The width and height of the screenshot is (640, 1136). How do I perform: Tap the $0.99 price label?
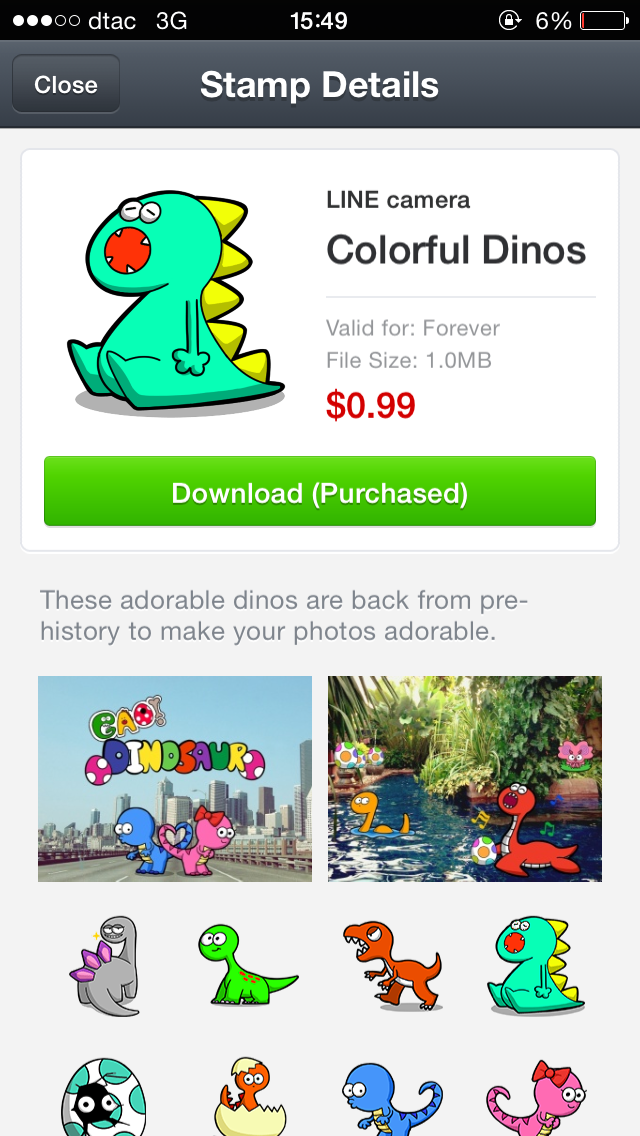point(370,405)
